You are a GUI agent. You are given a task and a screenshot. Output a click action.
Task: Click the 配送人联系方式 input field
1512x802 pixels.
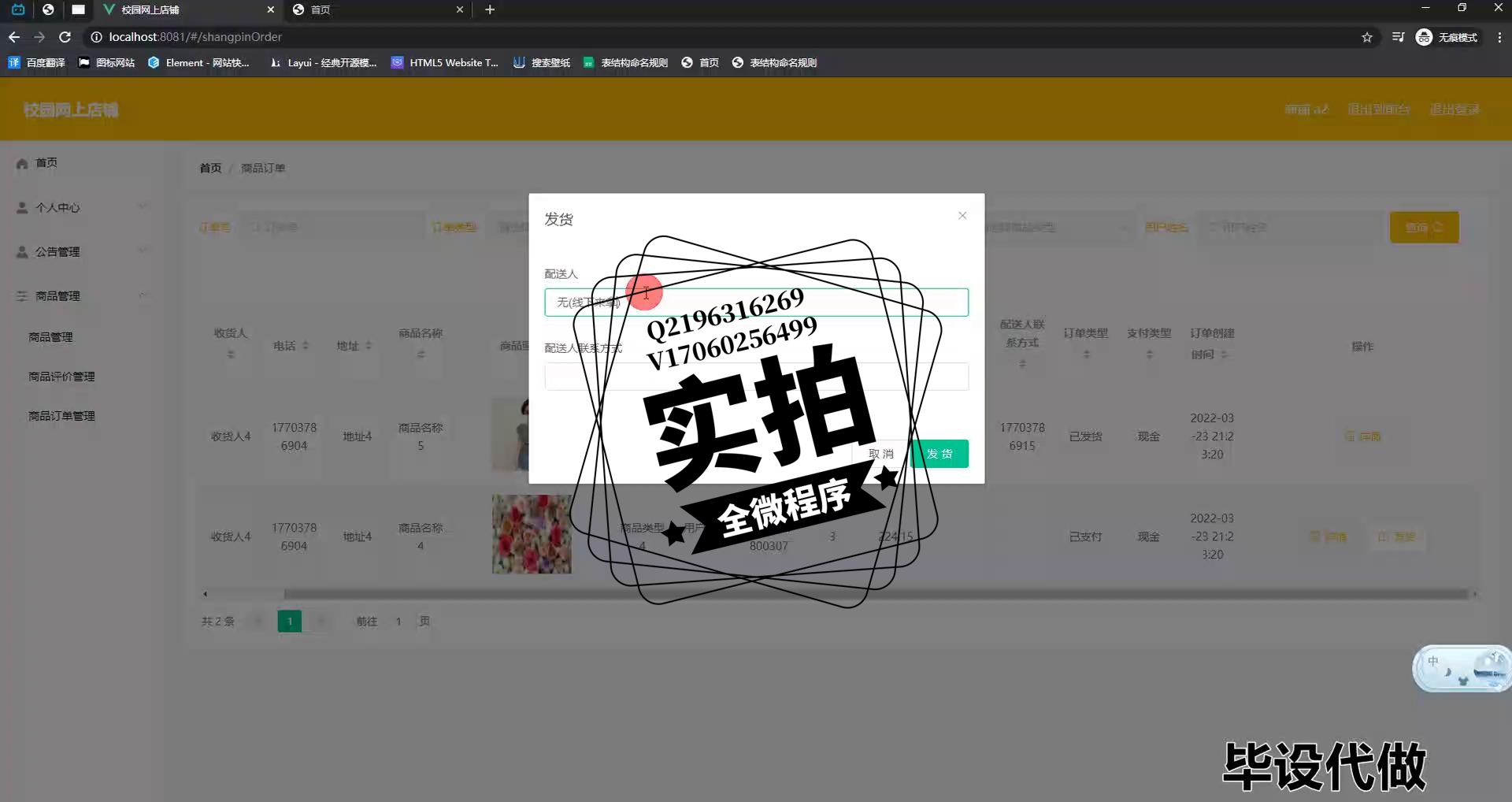pyautogui.click(x=756, y=377)
